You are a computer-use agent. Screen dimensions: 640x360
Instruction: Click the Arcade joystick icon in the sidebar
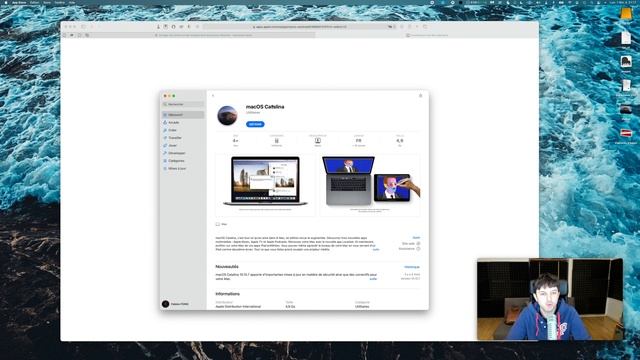pos(165,122)
